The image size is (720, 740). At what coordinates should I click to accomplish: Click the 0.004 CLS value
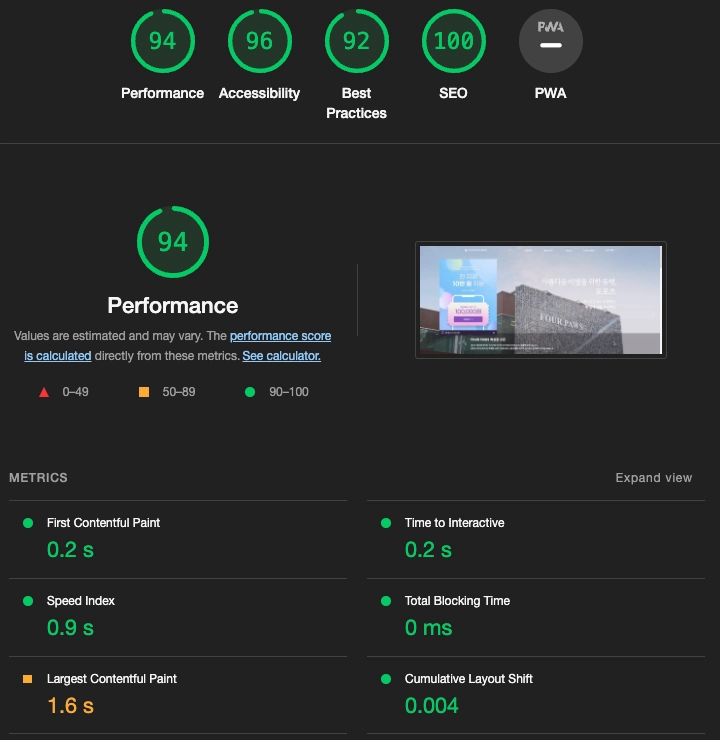(432, 706)
